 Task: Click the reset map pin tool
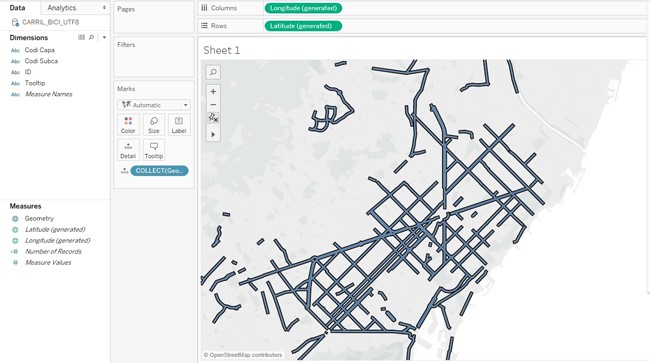point(213,118)
